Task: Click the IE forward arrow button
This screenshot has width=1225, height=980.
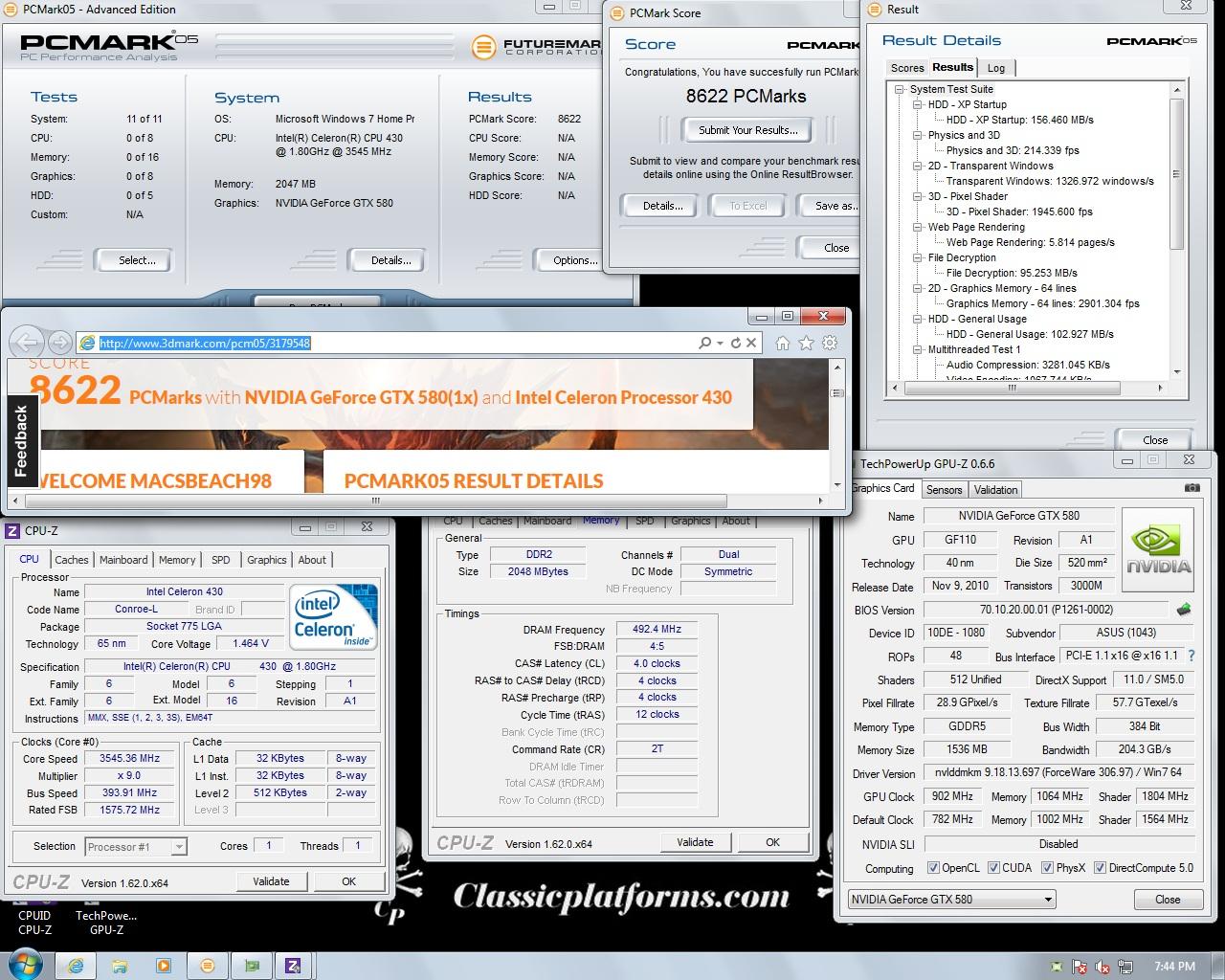Action: coord(59,343)
